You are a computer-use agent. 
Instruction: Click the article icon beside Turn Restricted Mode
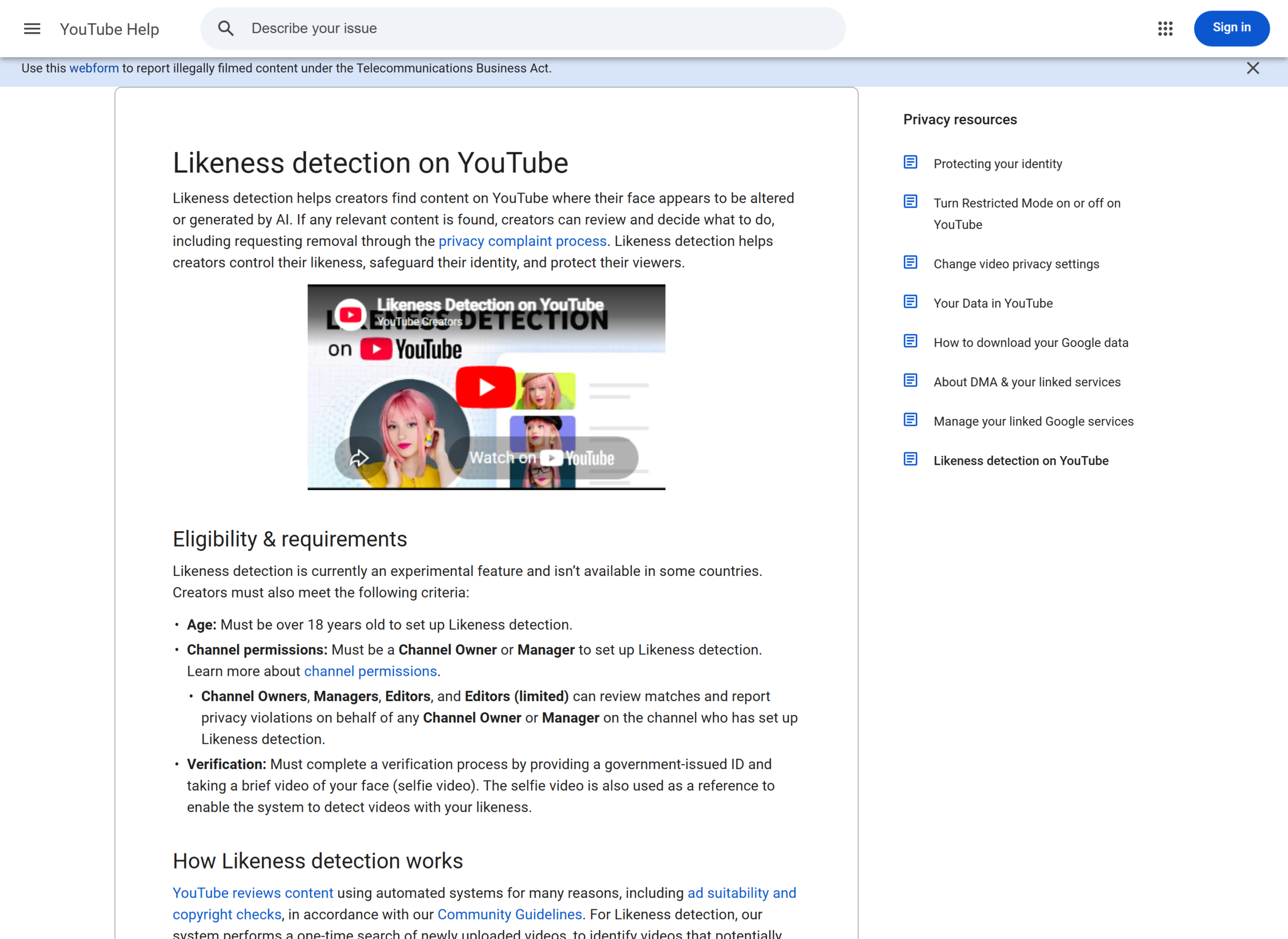click(911, 202)
